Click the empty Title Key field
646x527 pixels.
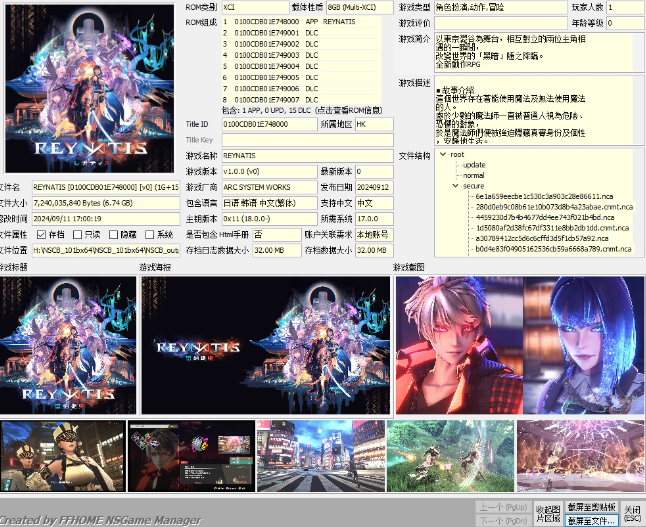pos(308,140)
